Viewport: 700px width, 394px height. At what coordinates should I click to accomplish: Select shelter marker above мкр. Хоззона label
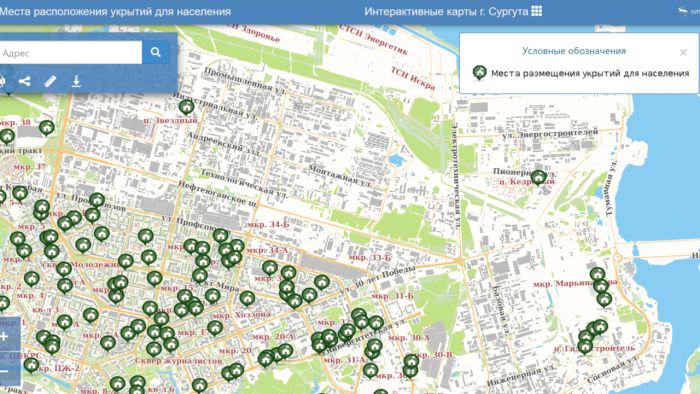coord(247,298)
